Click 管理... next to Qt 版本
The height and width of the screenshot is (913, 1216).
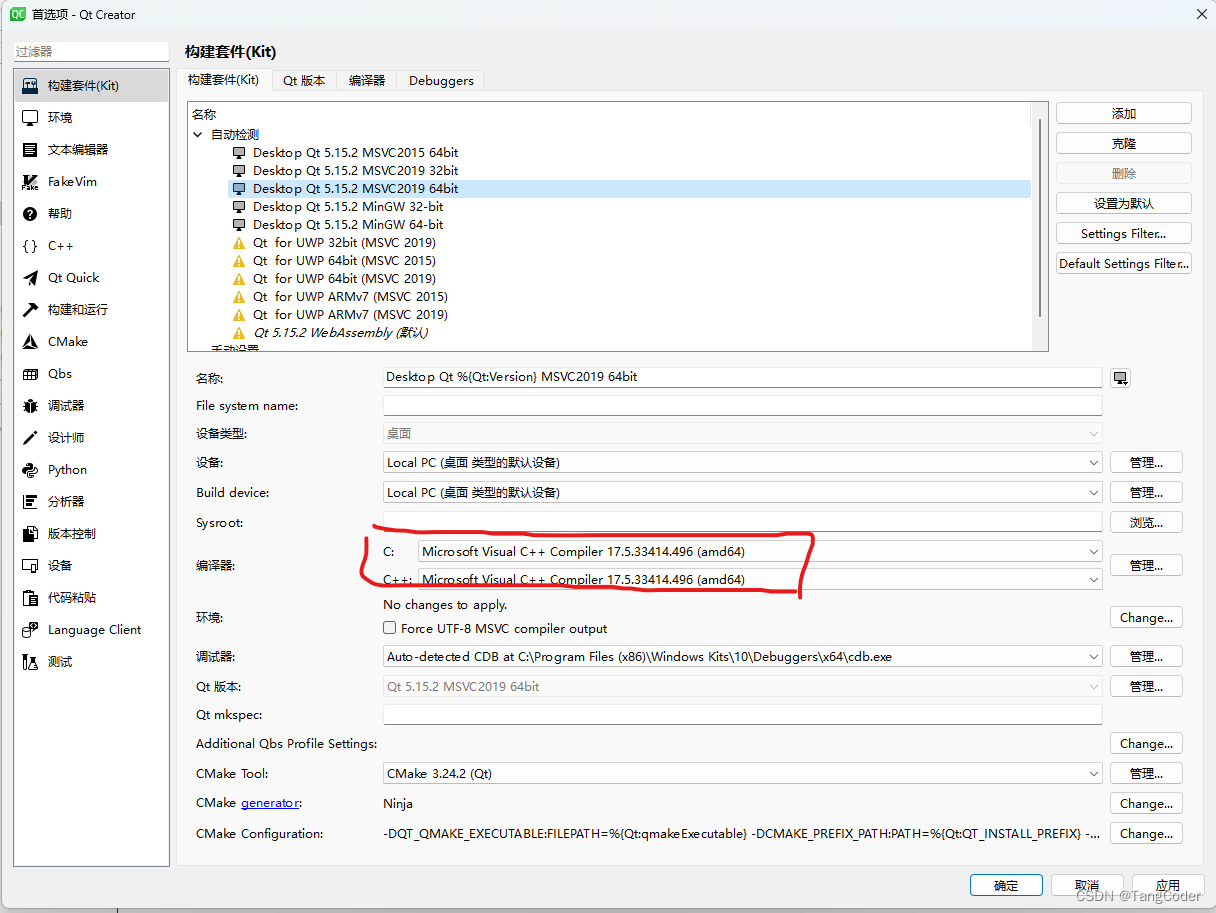click(1146, 687)
